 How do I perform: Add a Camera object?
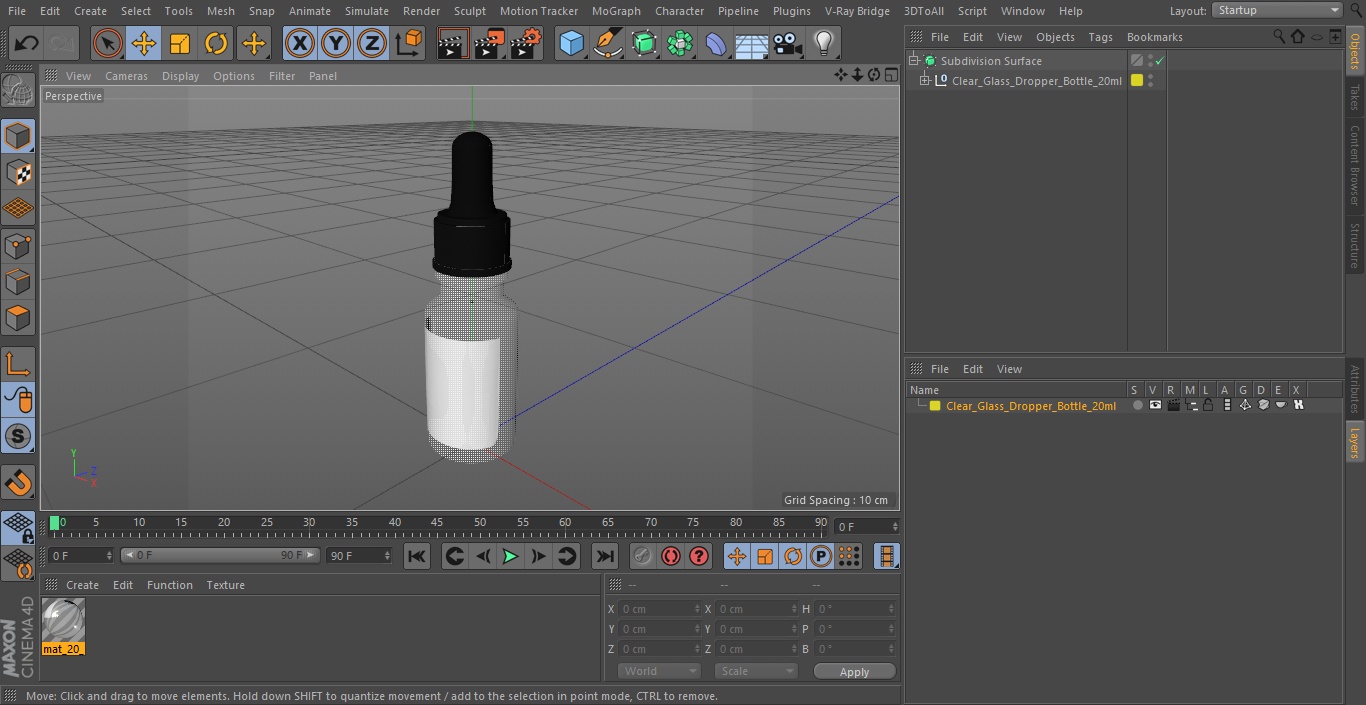[788, 43]
